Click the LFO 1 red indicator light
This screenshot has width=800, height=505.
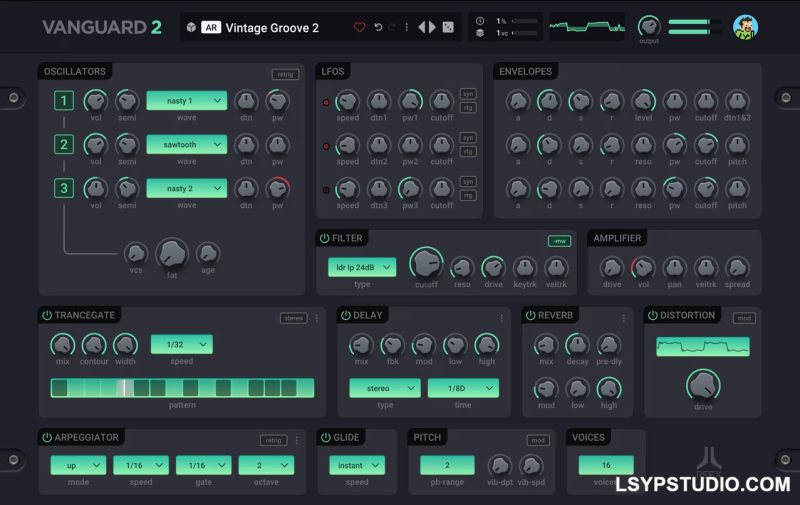(326, 103)
